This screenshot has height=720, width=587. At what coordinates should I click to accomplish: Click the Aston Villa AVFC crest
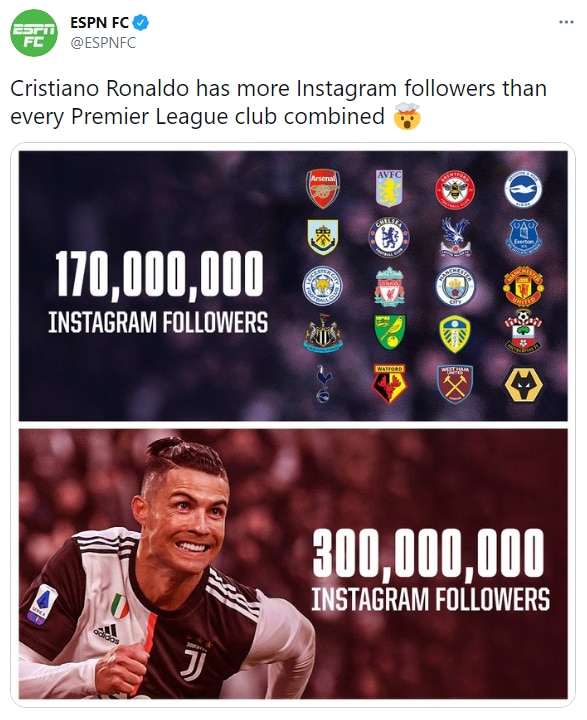pyautogui.click(x=389, y=188)
